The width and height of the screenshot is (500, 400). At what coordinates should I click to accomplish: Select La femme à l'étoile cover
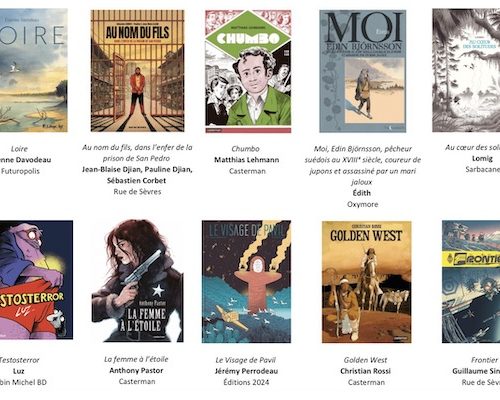pyautogui.click(x=137, y=280)
